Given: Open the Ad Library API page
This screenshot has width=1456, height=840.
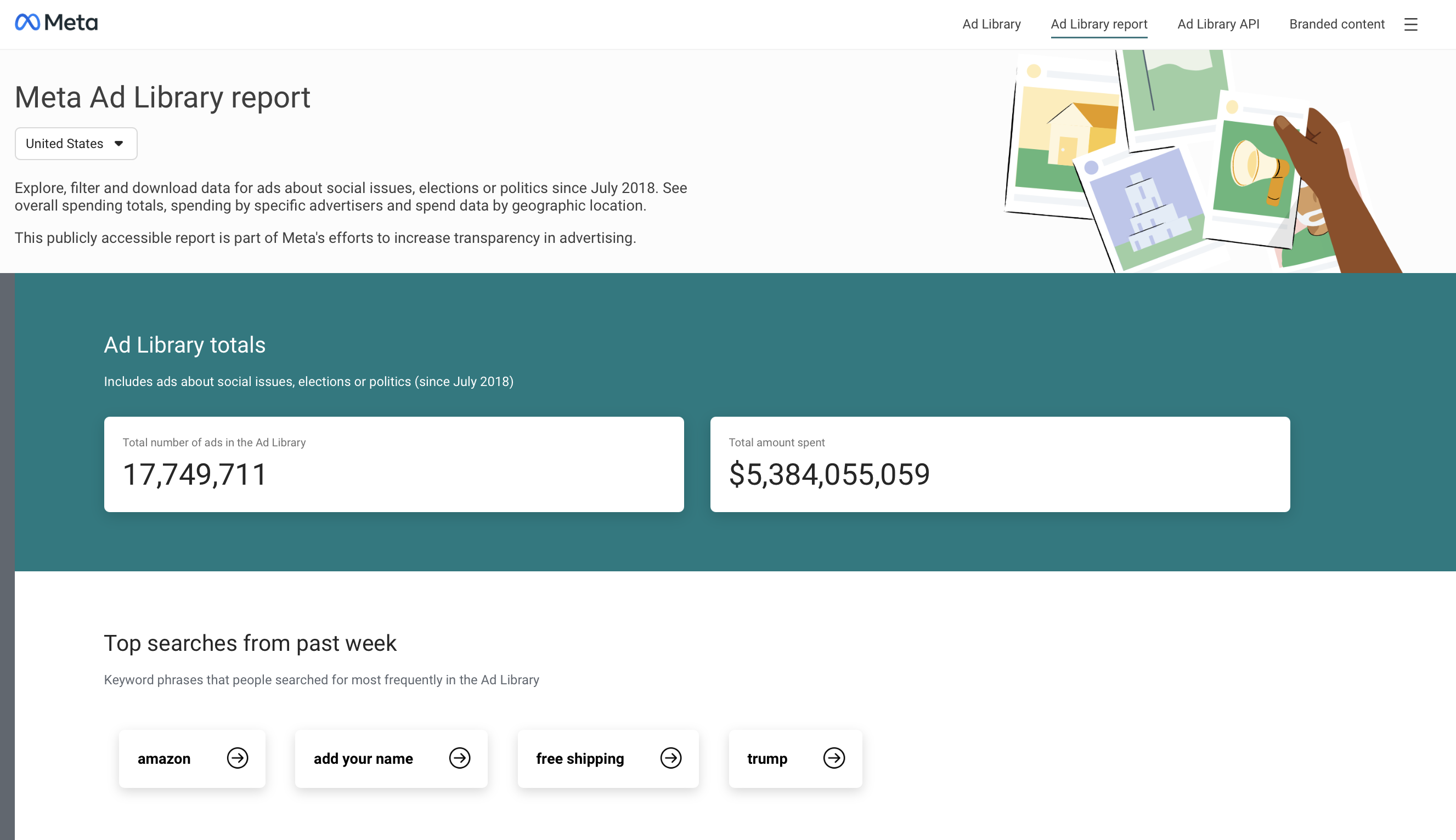Looking at the screenshot, I should [x=1218, y=24].
